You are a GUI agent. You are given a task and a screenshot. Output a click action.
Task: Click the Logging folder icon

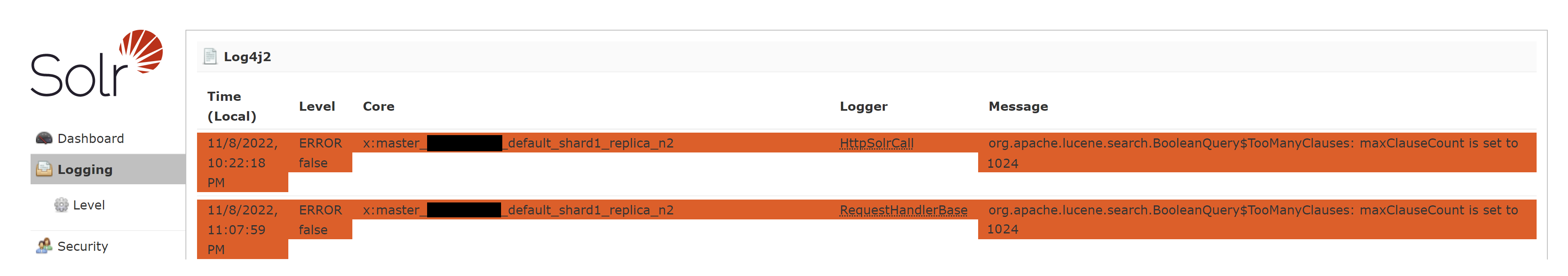point(44,169)
